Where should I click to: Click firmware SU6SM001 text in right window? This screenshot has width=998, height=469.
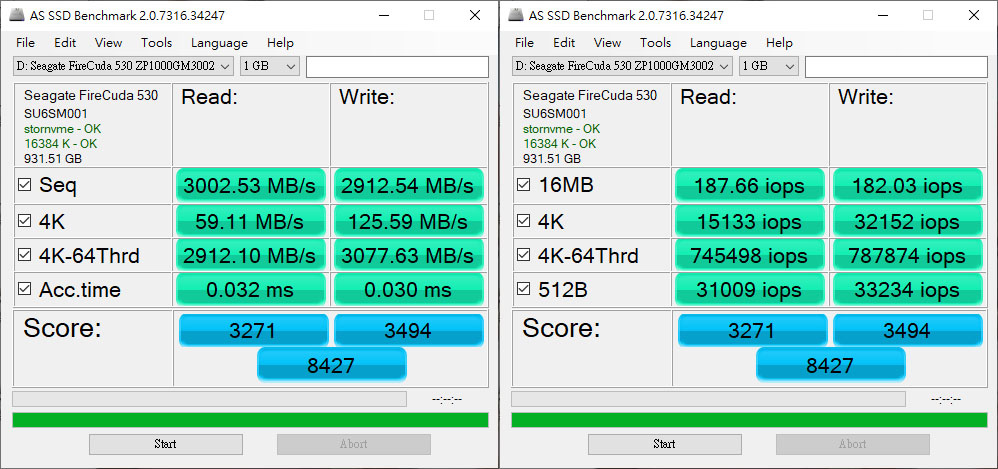pos(554,114)
